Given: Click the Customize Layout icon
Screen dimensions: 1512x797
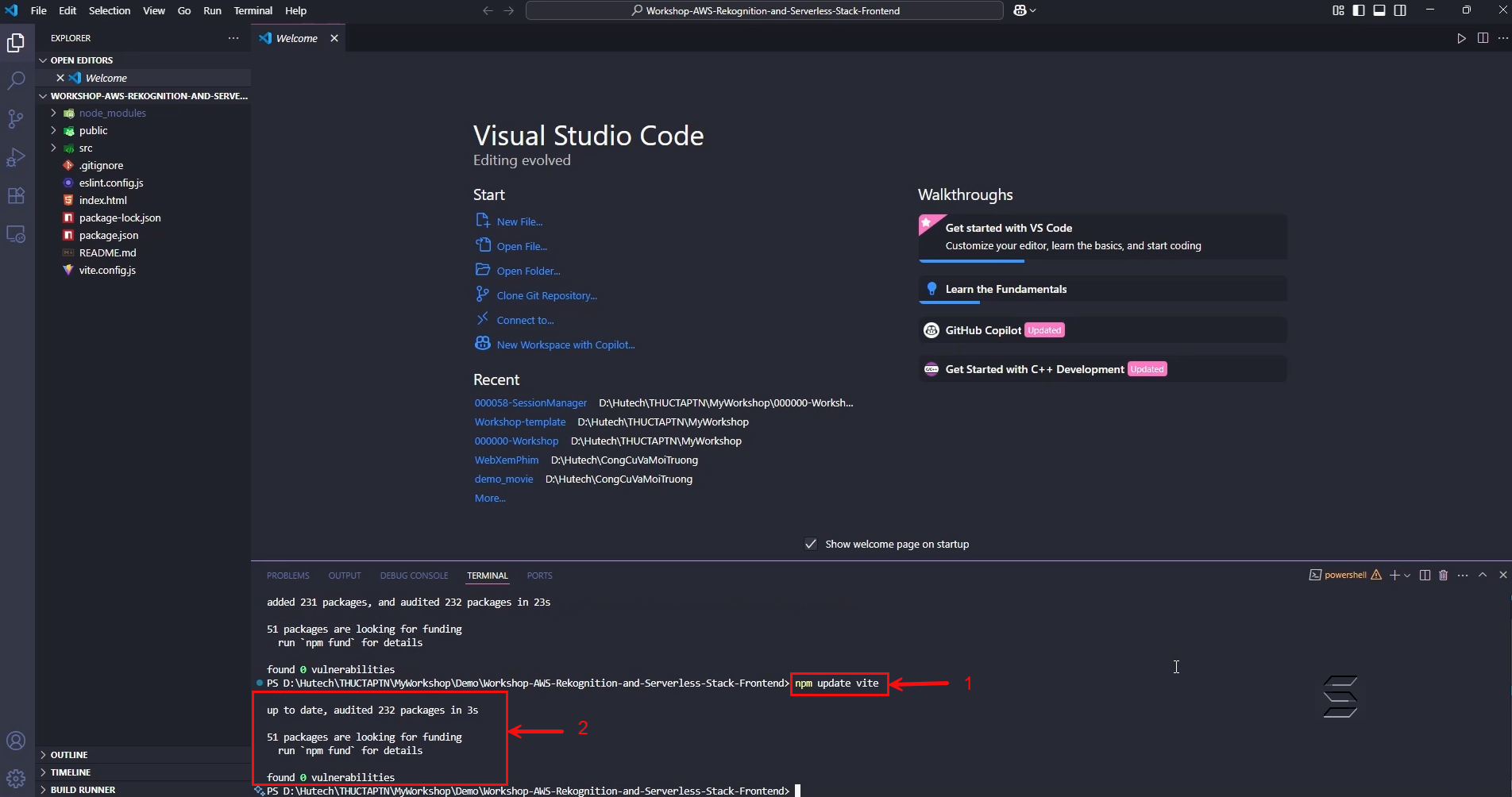Looking at the screenshot, I should point(1338,10).
